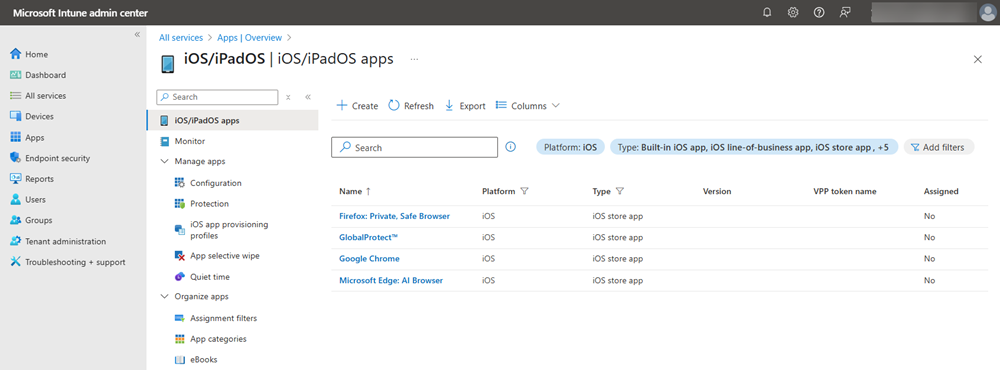The image size is (1000, 370).
Task: Click the Version column header
Action: point(717,191)
